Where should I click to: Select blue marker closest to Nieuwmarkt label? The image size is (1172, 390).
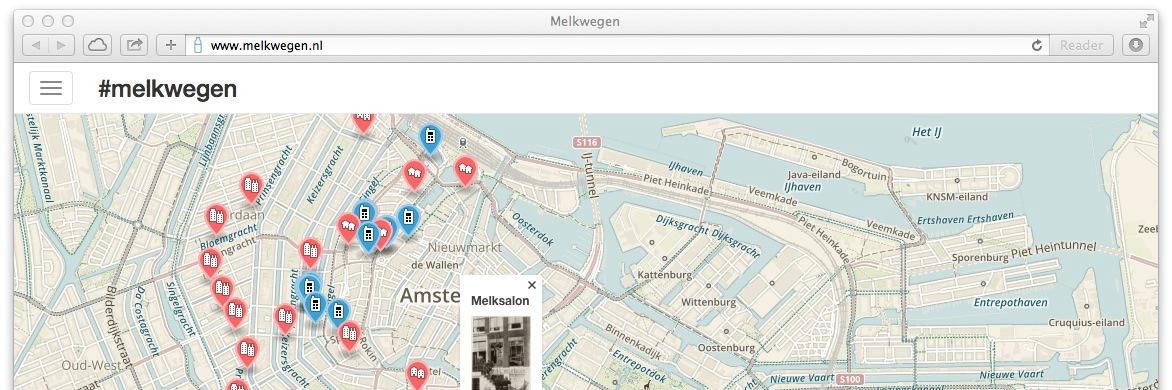407,220
